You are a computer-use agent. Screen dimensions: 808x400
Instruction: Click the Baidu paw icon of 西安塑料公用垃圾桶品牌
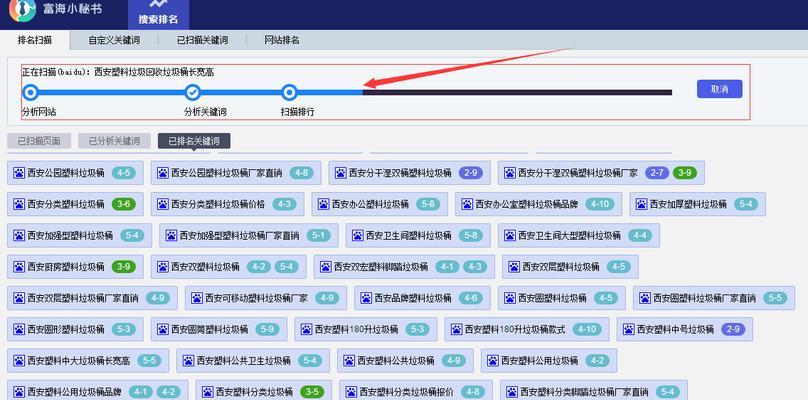coord(19,392)
